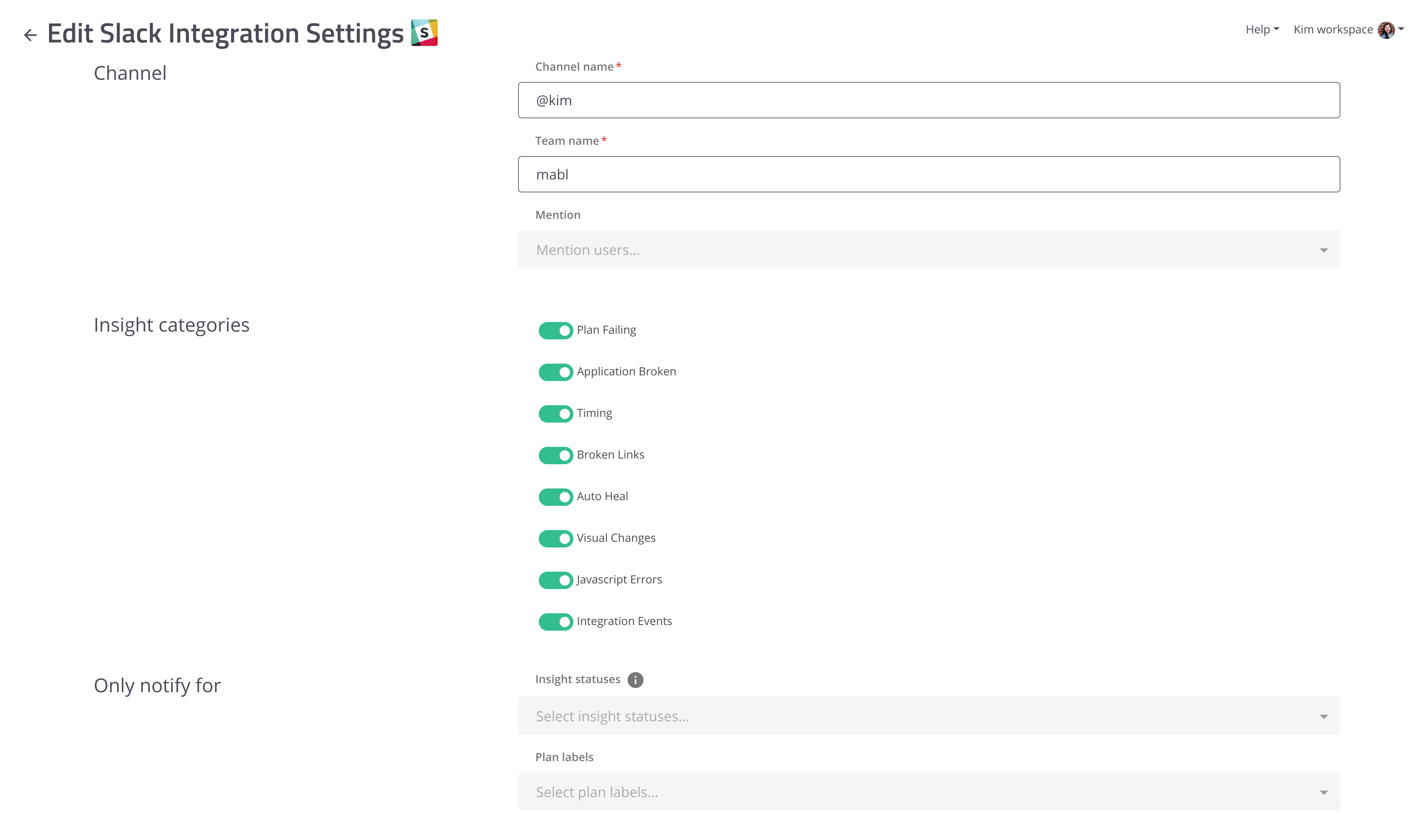
Task: Click the Application Broken label
Action: click(x=626, y=371)
